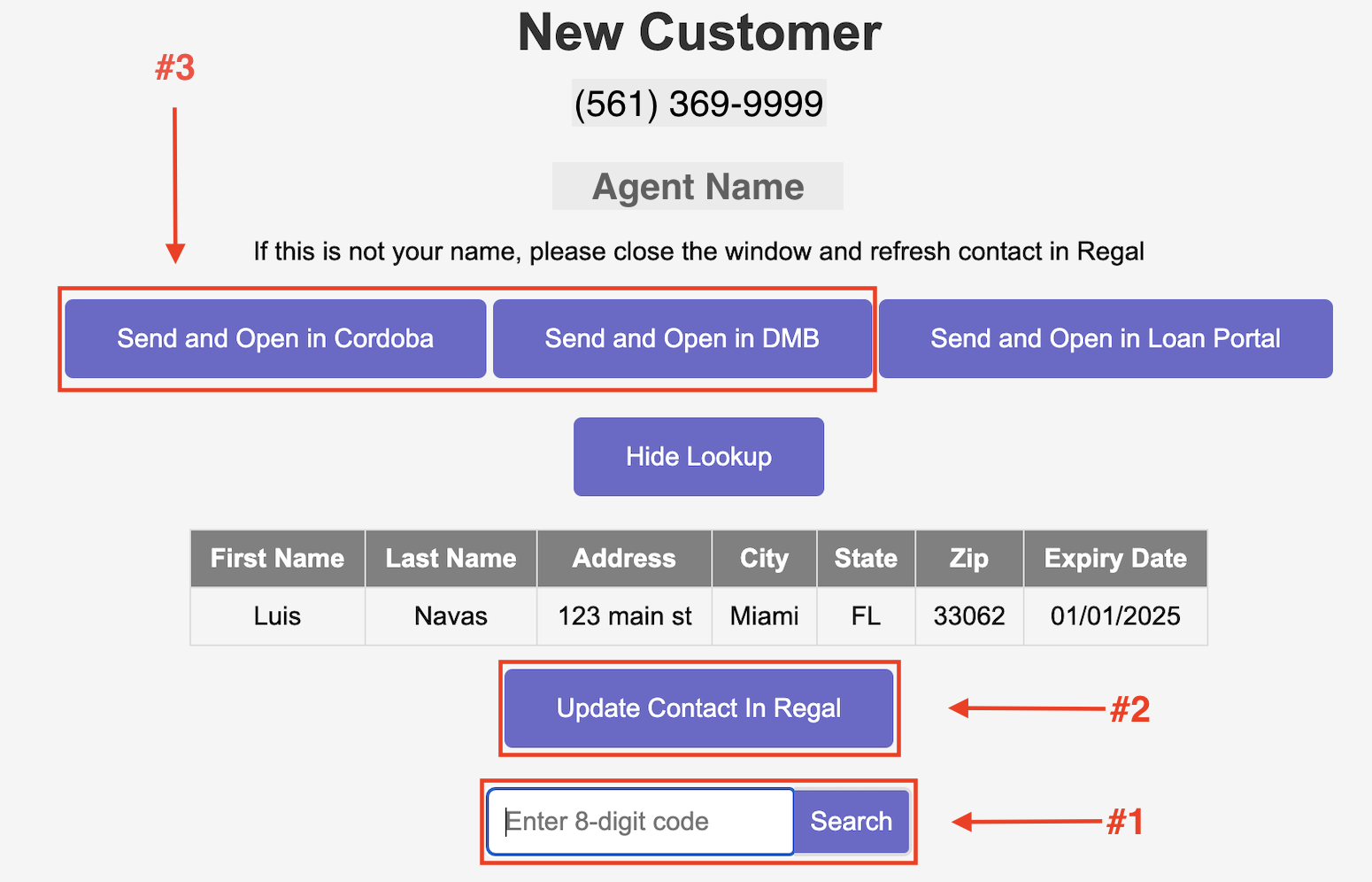Click the Expiry Date column header

click(x=1115, y=559)
